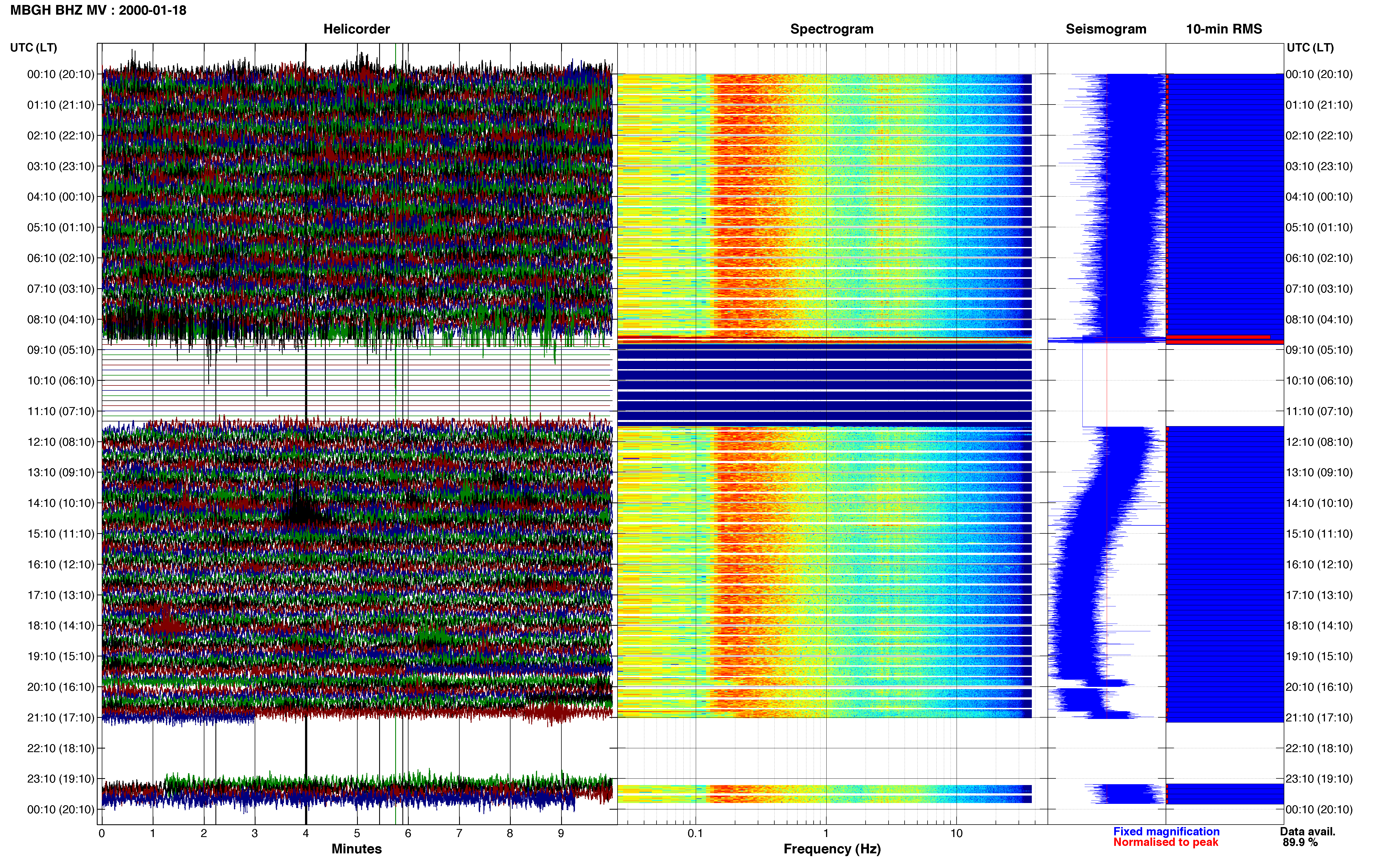Click minute tick label '6' on helicorder axis
This screenshot has height=868, width=1388.
pos(408,833)
